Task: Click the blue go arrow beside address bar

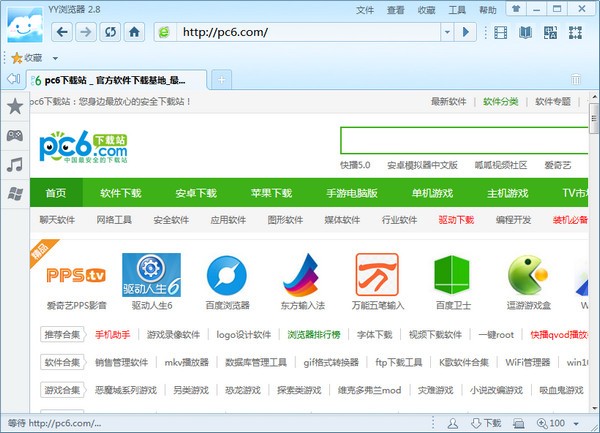Action: click(465, 32)
